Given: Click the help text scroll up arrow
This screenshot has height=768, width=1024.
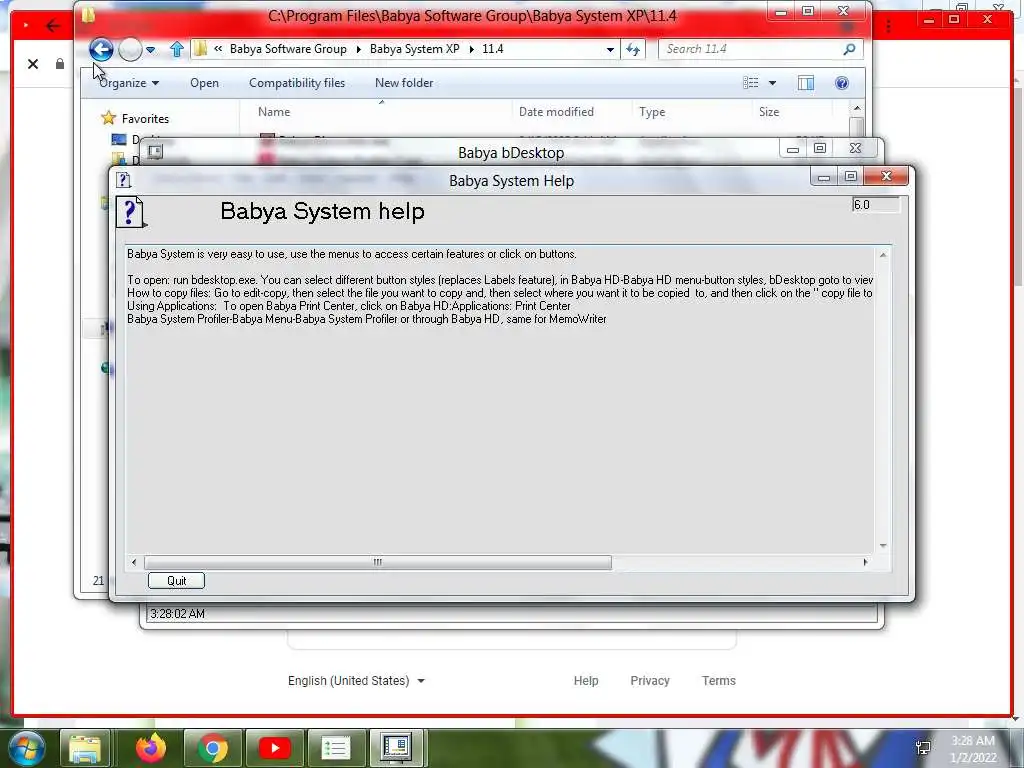Looking at the screenshot, I should pos(883,255).
